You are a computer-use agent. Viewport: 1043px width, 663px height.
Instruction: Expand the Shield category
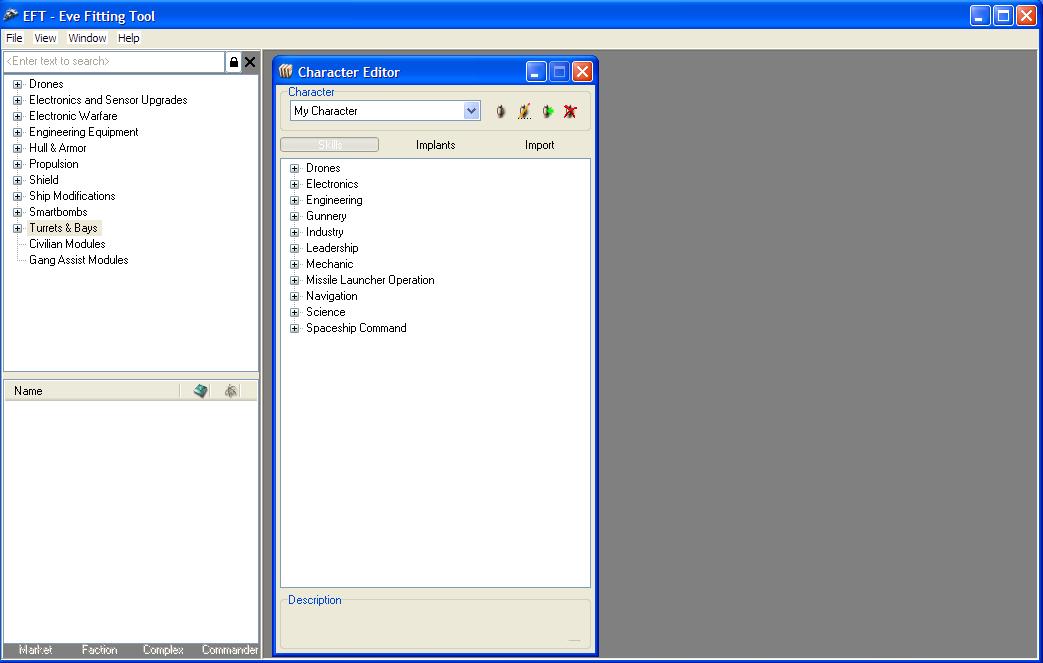pos(18,180)
